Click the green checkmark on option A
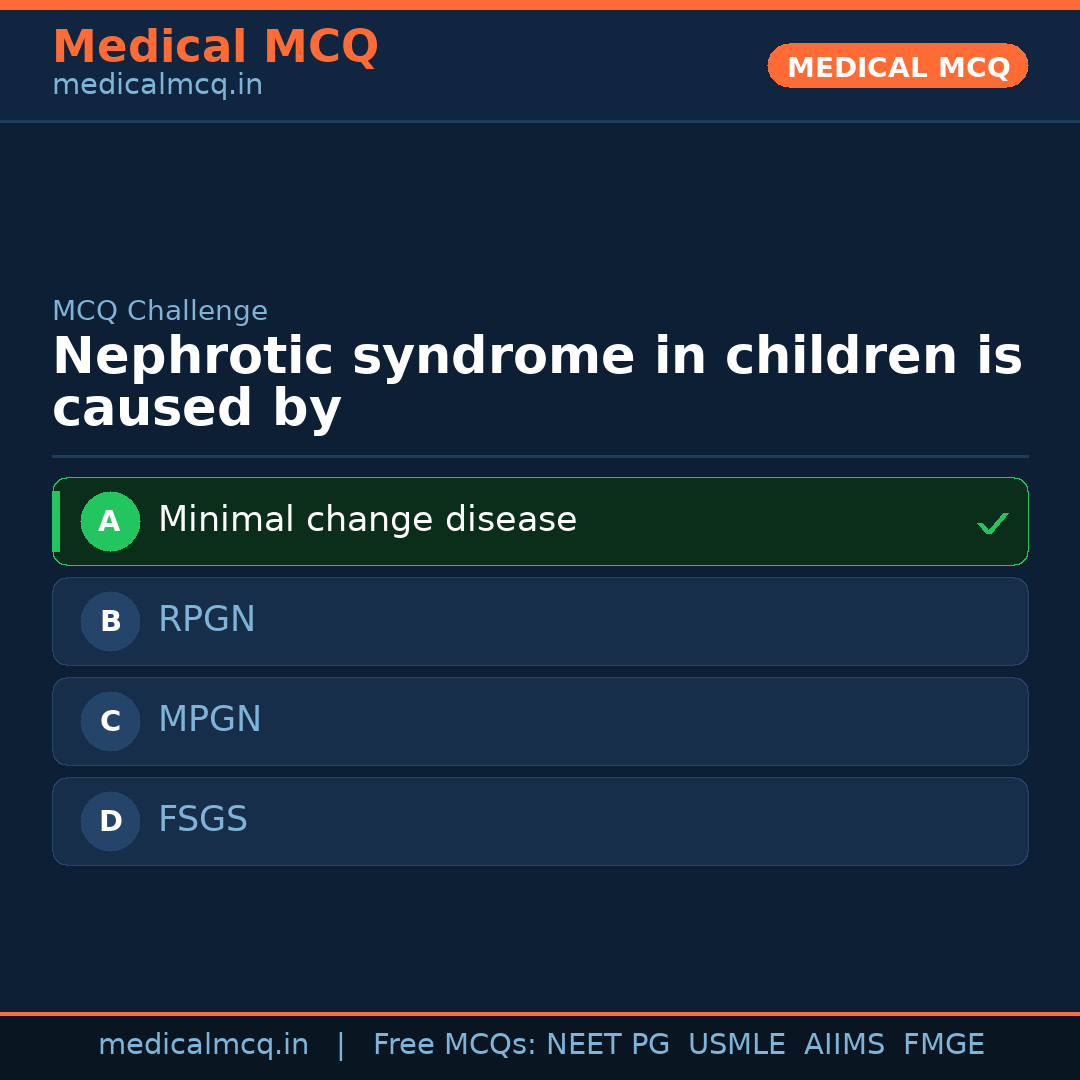 point(992,523)
